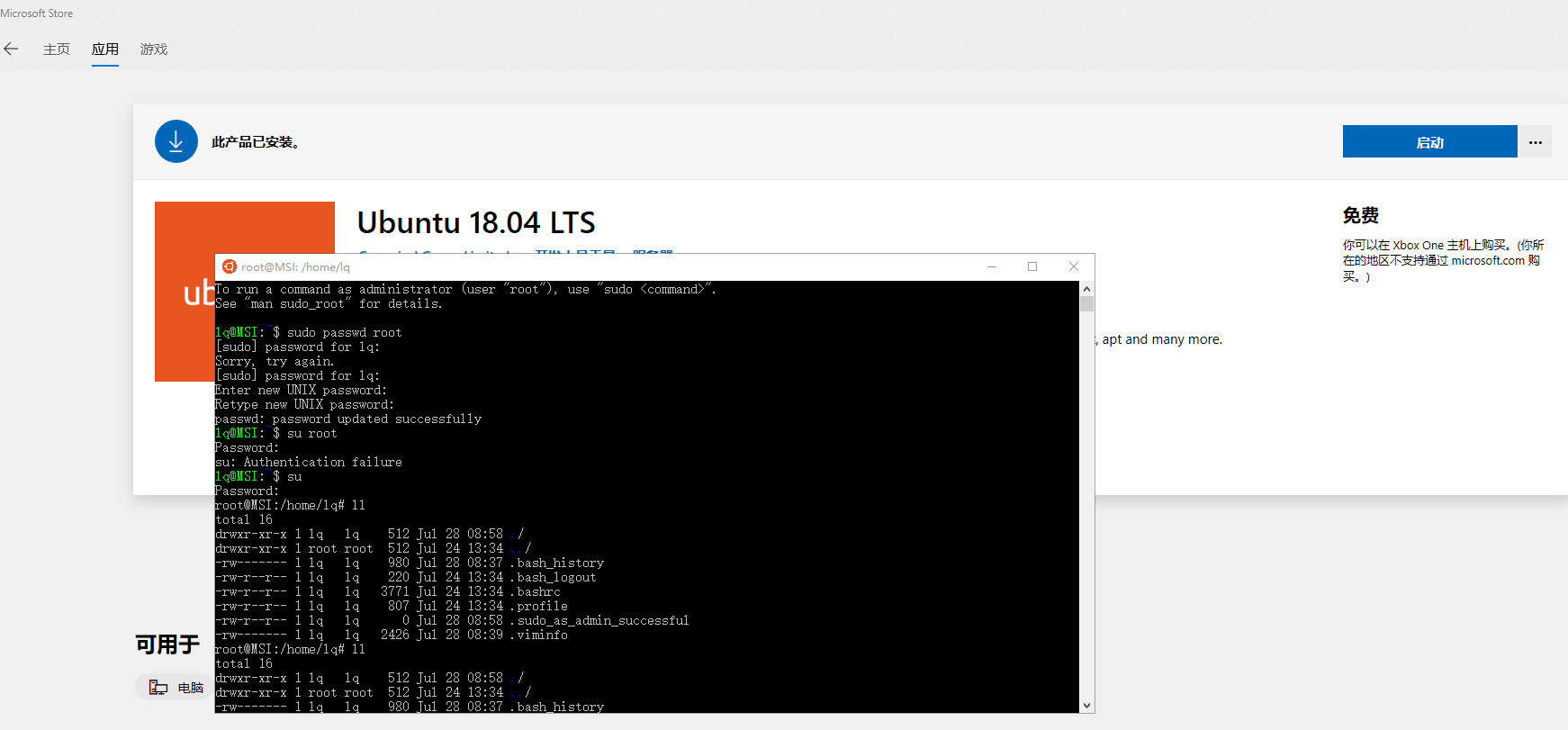This screenshot has width=1568, height=730.
Task: Click the terminal scrollbar up arrow
Action: (x=1086, y=289)
